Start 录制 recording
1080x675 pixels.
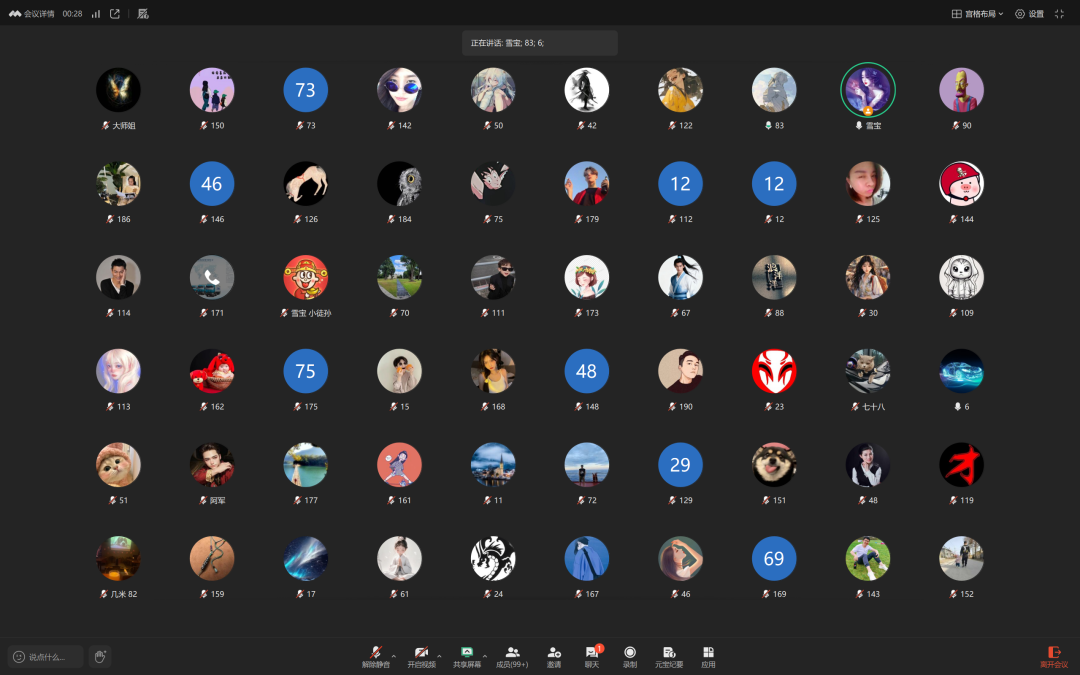(630, 657)
